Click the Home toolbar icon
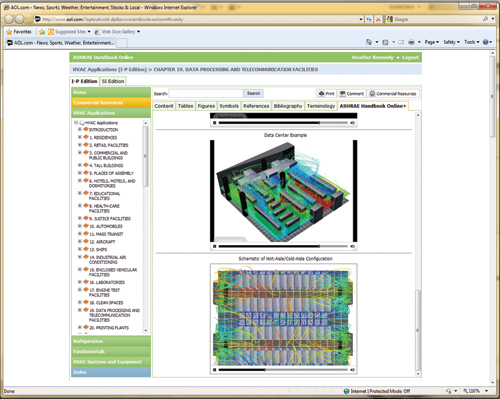This screenshot has height=399, width=500. point(369,42)
